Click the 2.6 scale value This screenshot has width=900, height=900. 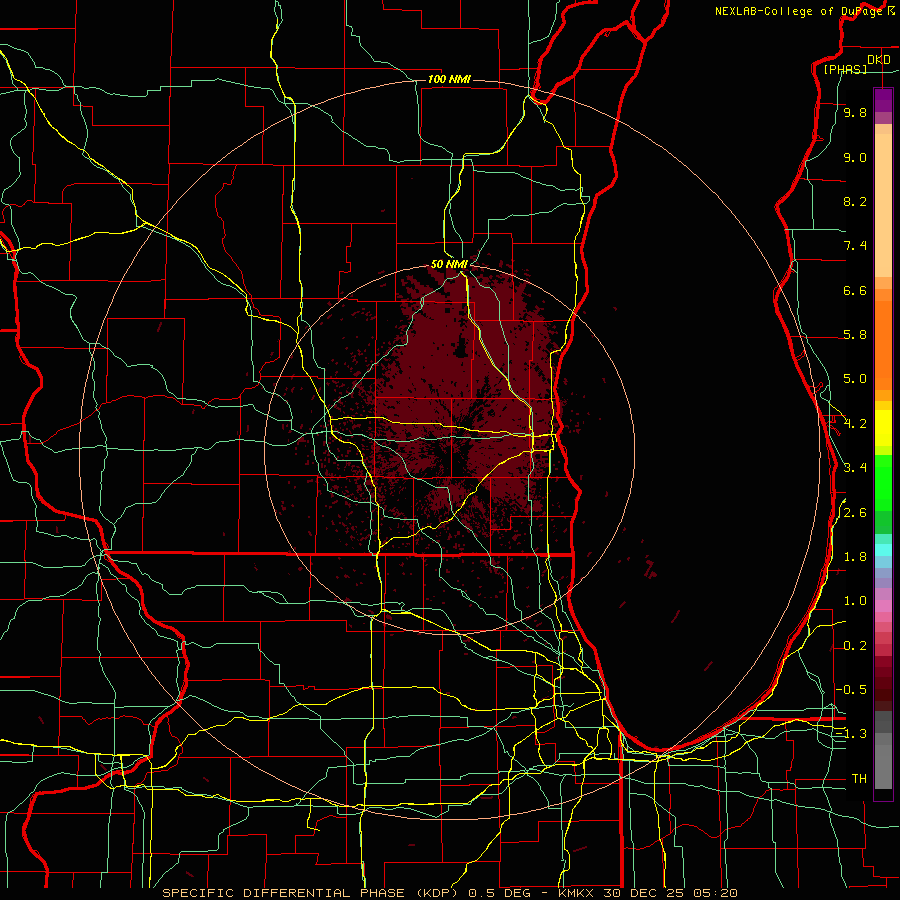pyautogui.click(x=855, y=513)
